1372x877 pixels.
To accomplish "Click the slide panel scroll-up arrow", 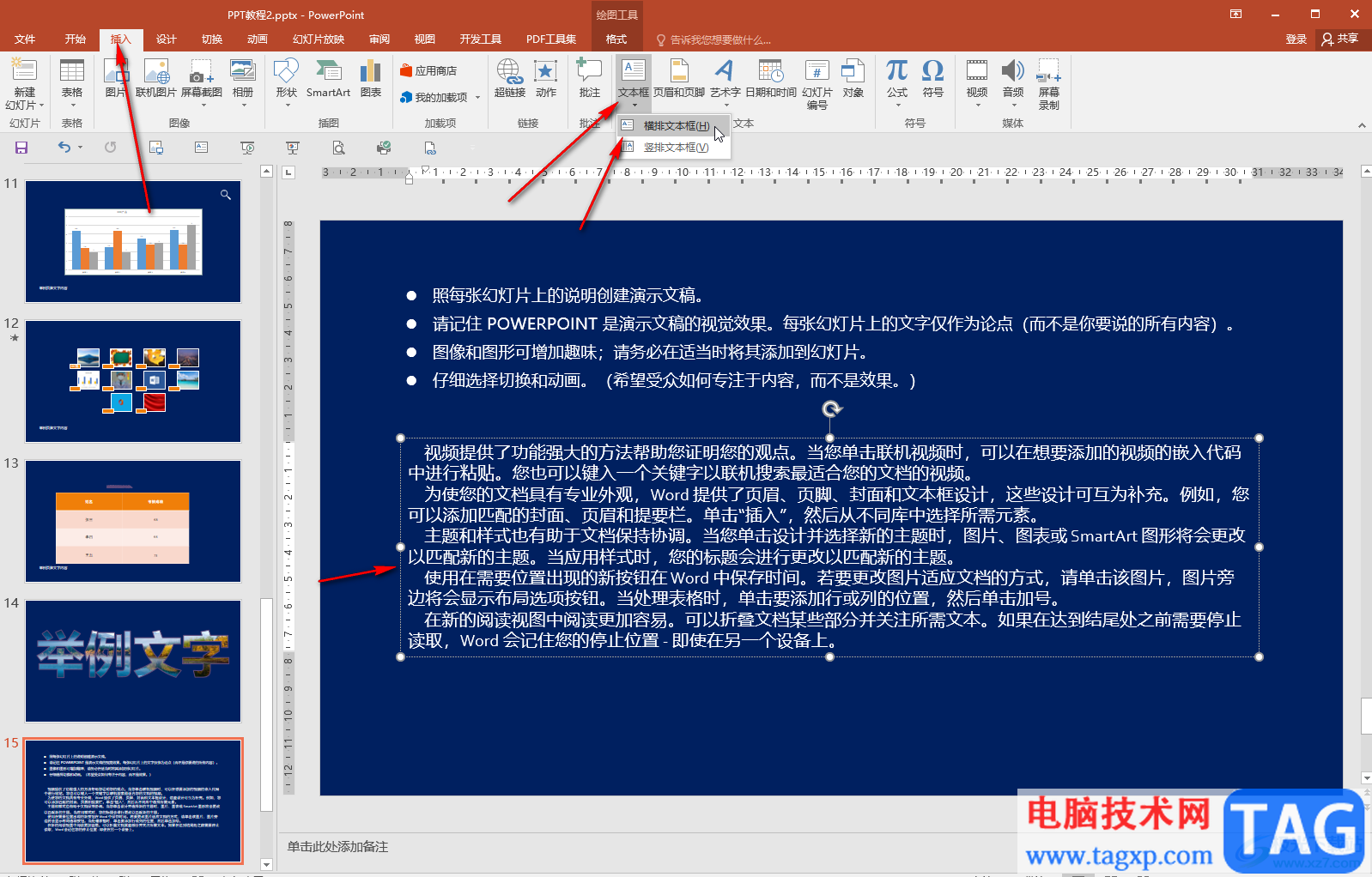I will 266,172.
